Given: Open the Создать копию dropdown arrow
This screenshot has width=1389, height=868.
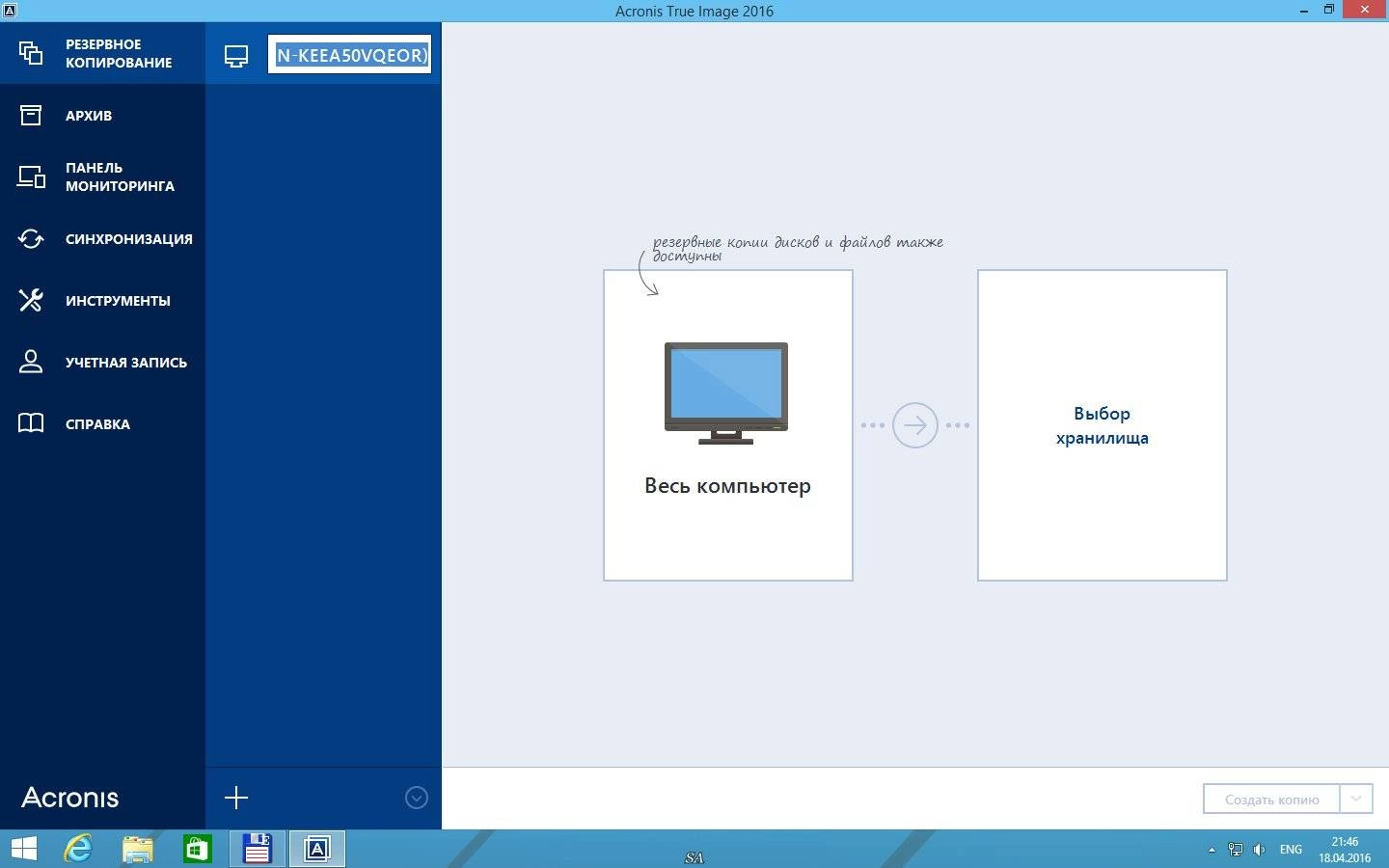Looking at the screenshot, I should click(1356, 800).
